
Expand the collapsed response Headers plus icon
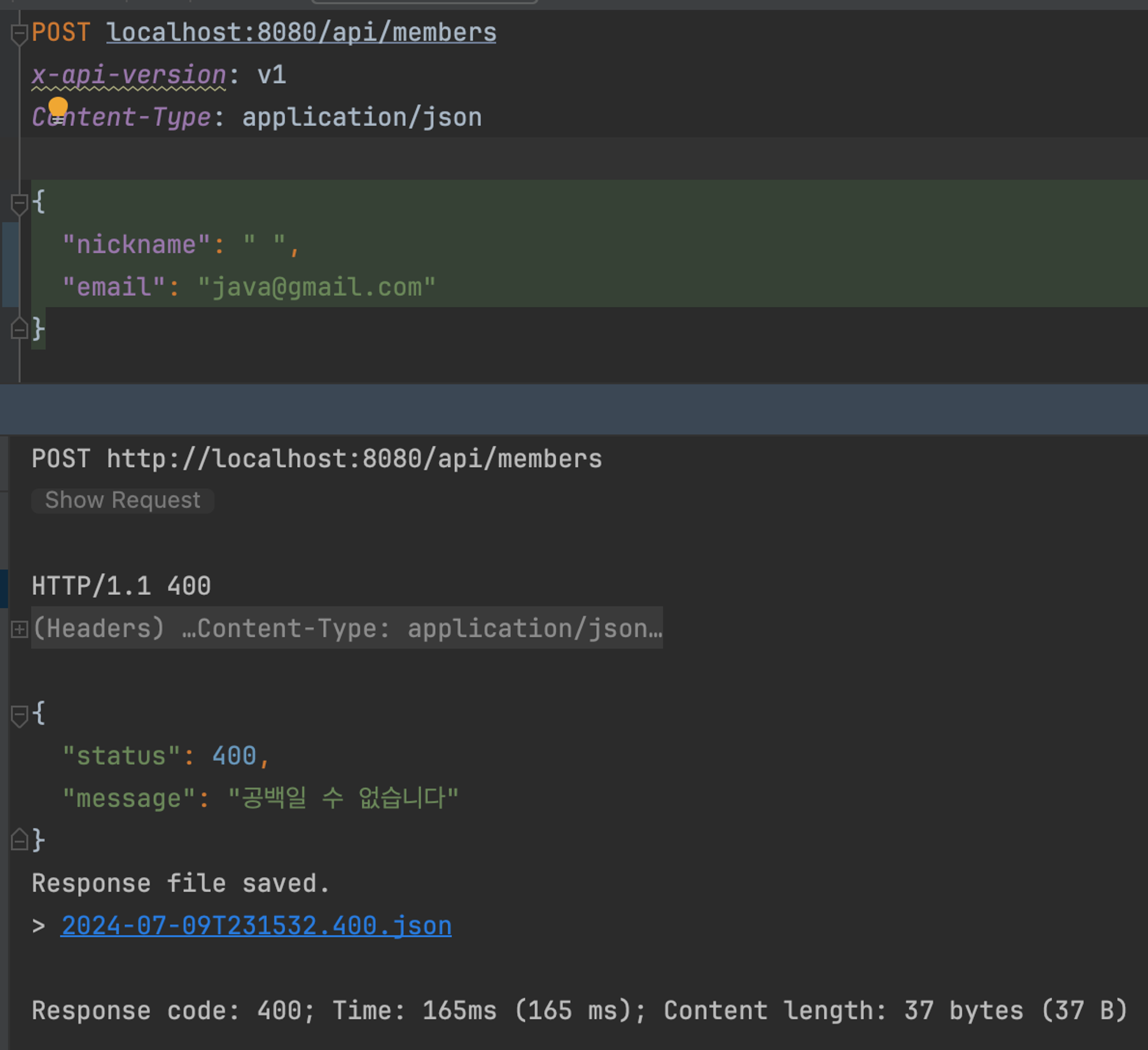(19, 629)
